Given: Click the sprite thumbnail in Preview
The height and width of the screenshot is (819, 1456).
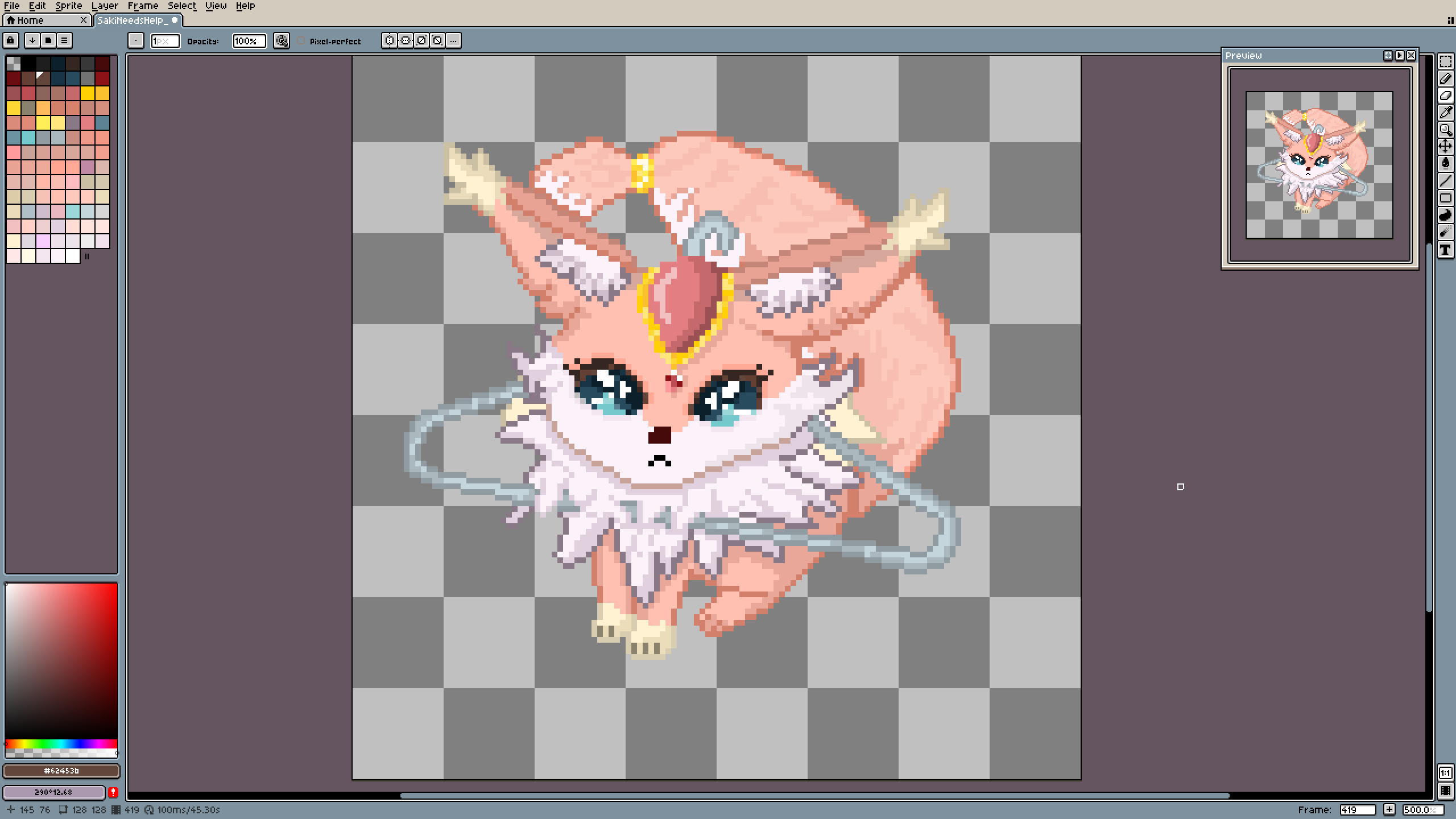Looking at the screenshot, I should 1319,165.
